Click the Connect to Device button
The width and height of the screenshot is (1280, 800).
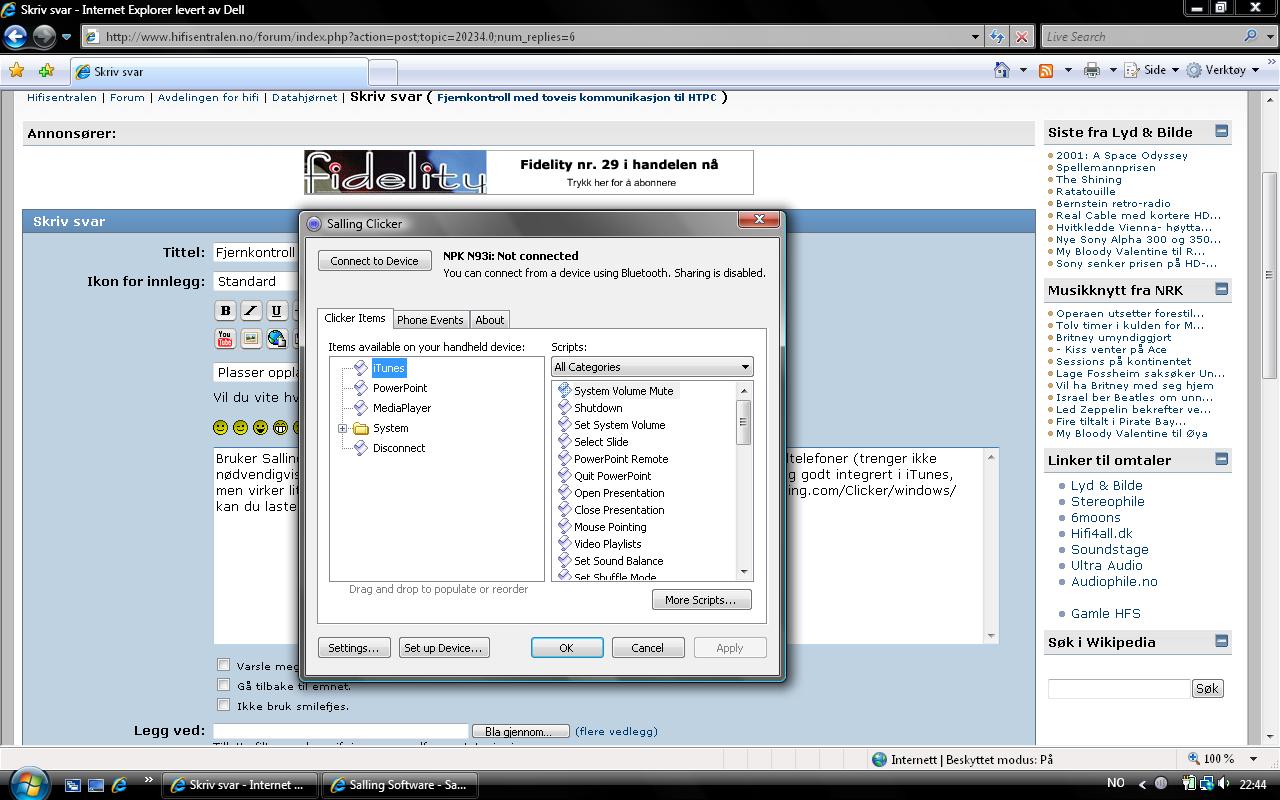click(375, 261)
